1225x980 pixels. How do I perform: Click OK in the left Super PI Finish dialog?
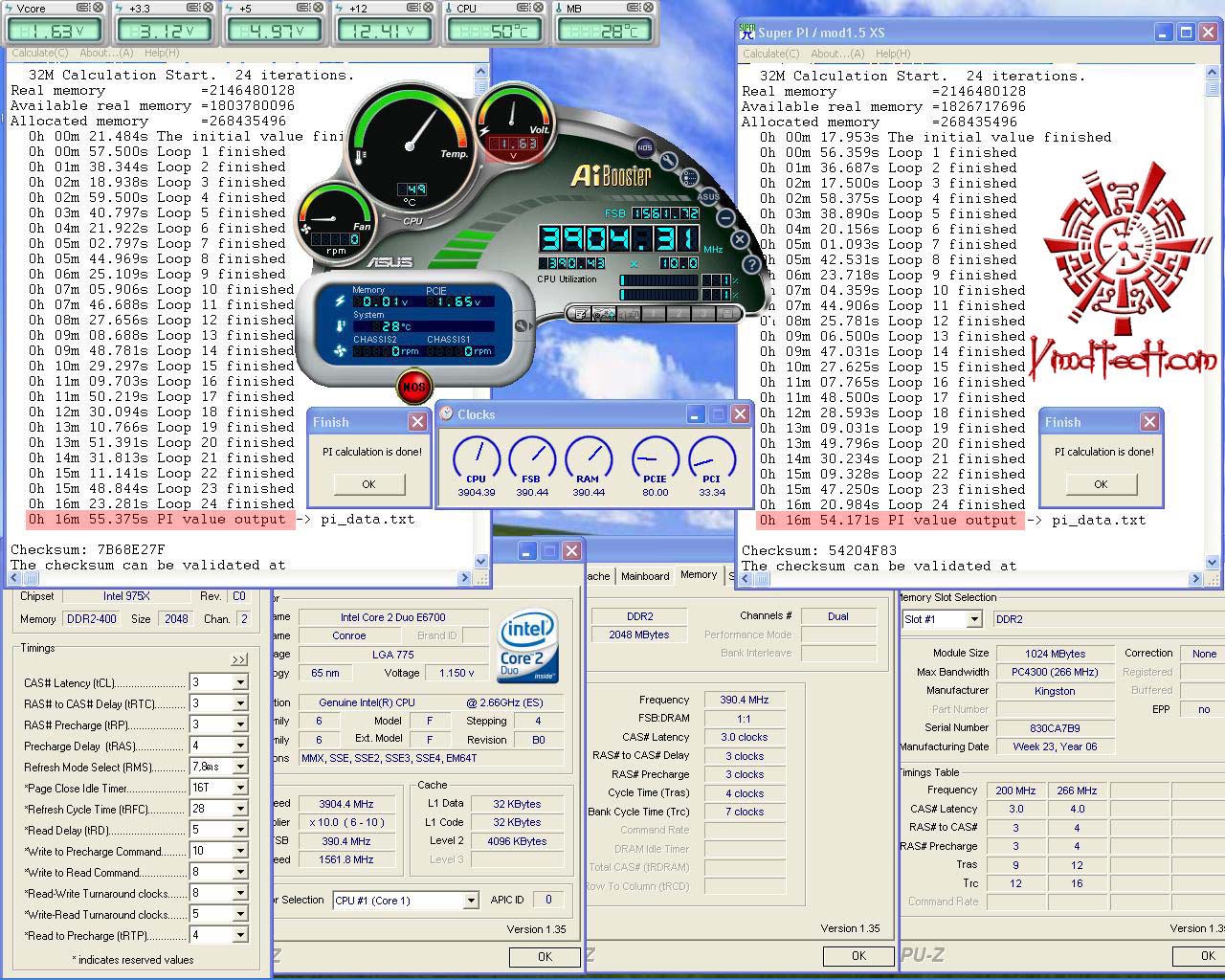point(368,484)
